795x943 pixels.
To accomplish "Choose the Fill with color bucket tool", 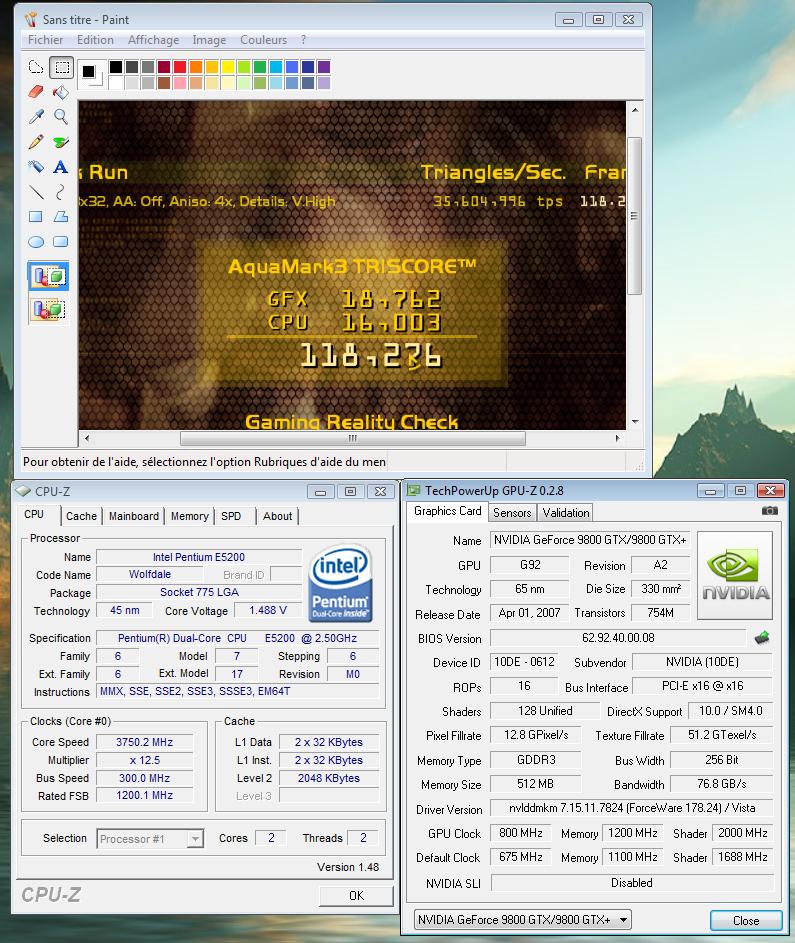I will [61, 92].
